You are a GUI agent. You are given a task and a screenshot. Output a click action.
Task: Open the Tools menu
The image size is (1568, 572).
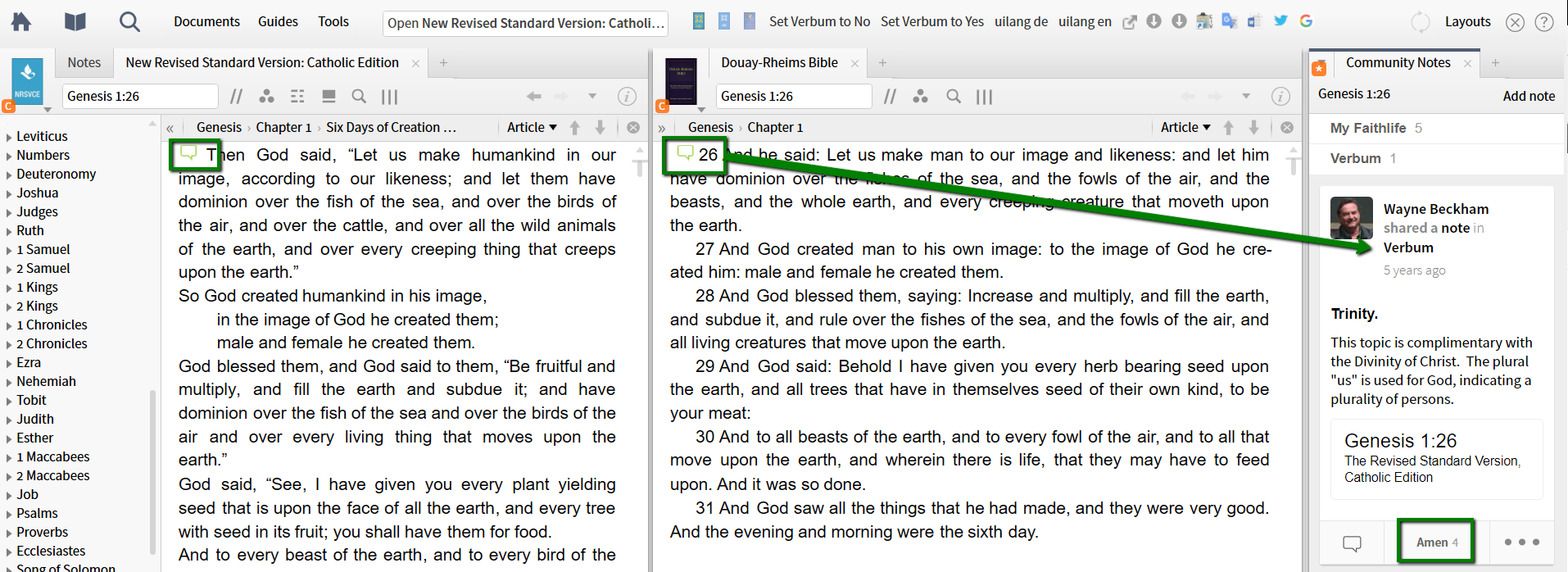point(333,21)
